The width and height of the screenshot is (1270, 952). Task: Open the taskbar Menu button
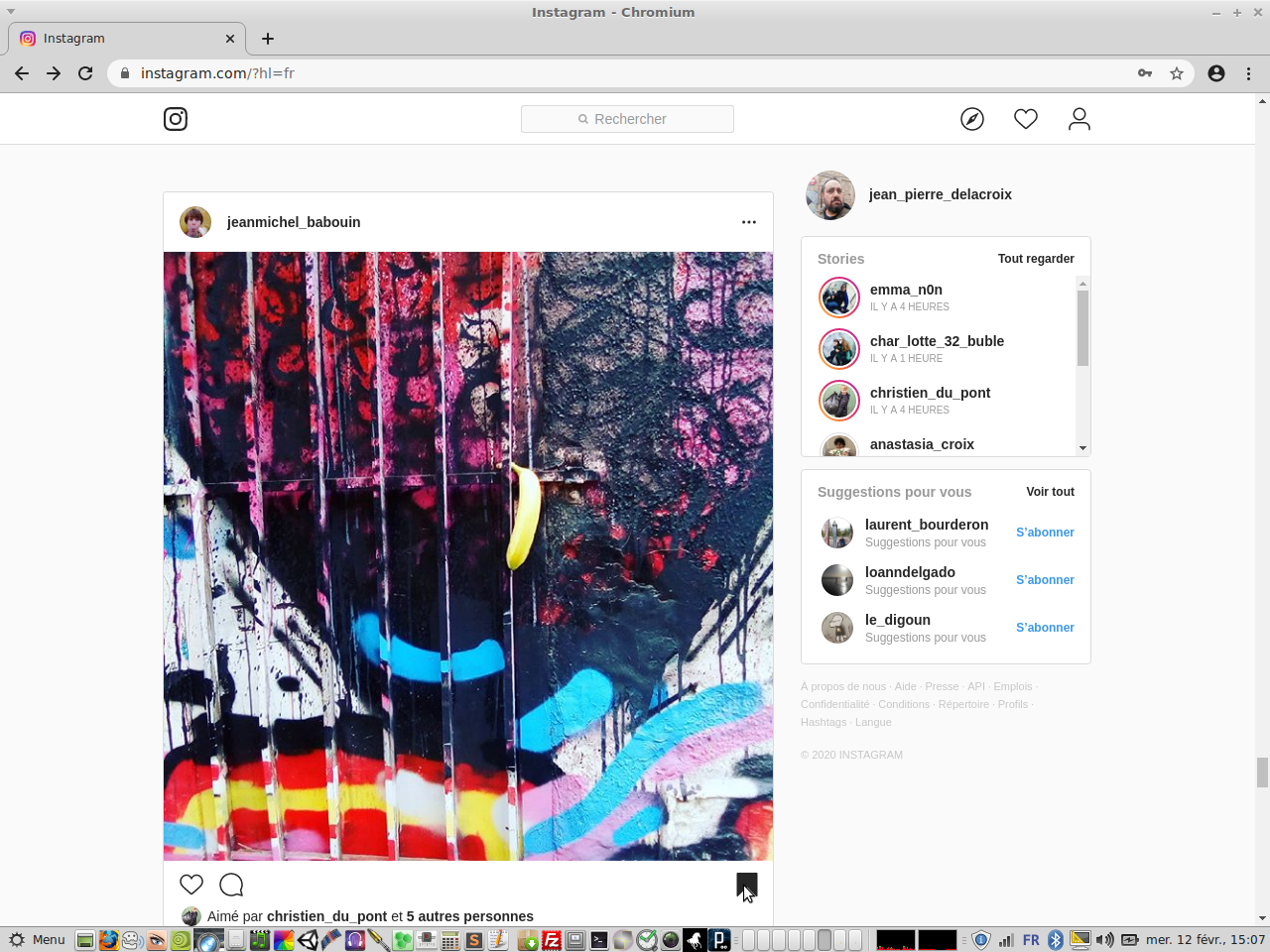pos(38,939)
